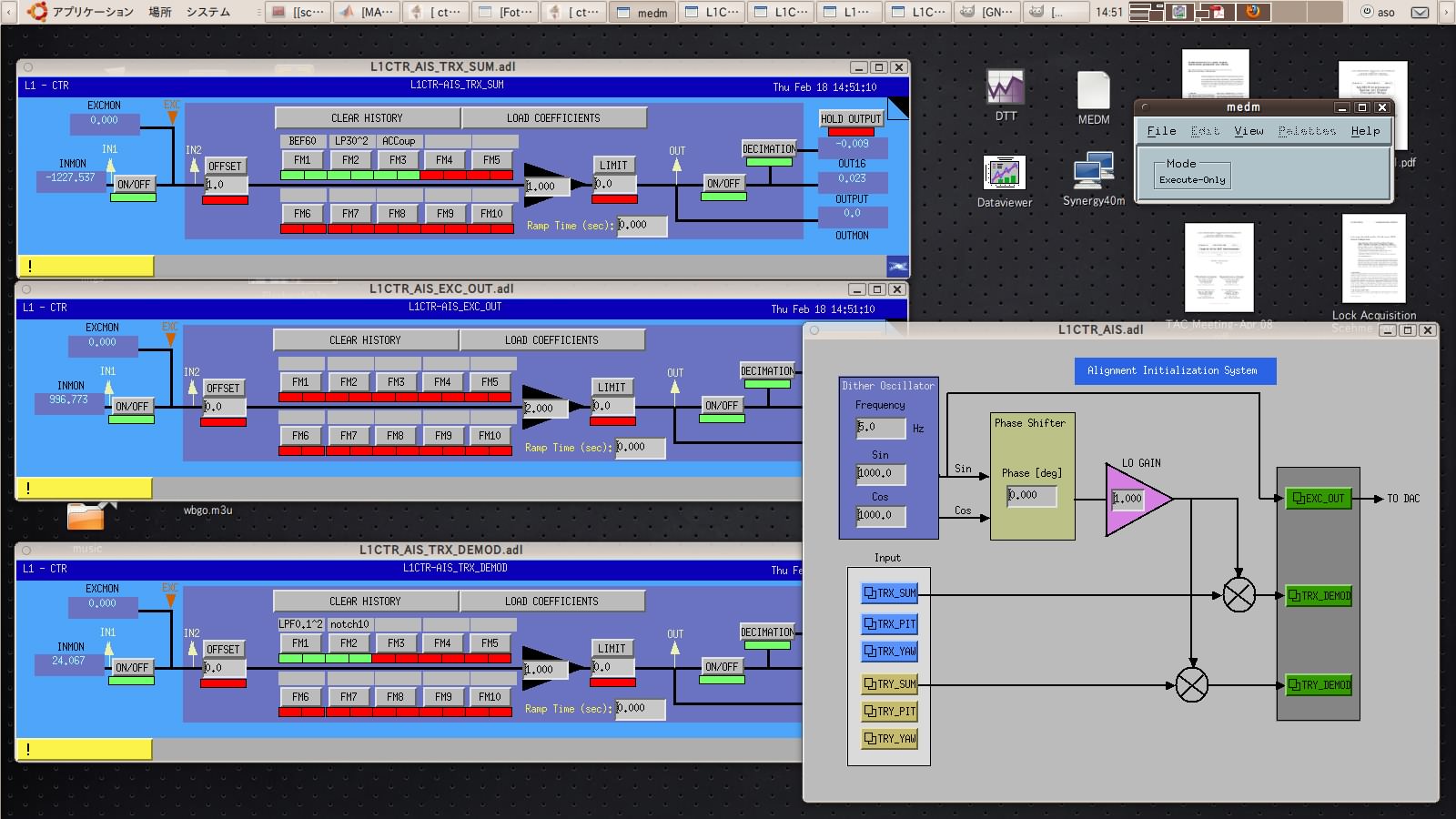1456x819 pixels.
Task: Open the orange folder on the desktop
Action: tap(86, 516)
